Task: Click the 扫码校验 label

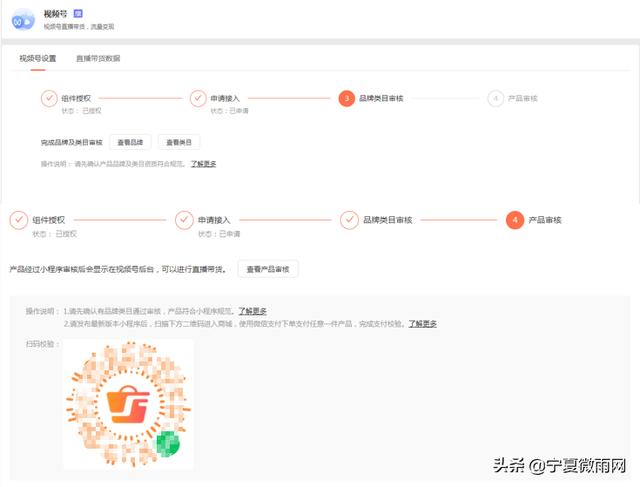Action: tap(42, 344)
